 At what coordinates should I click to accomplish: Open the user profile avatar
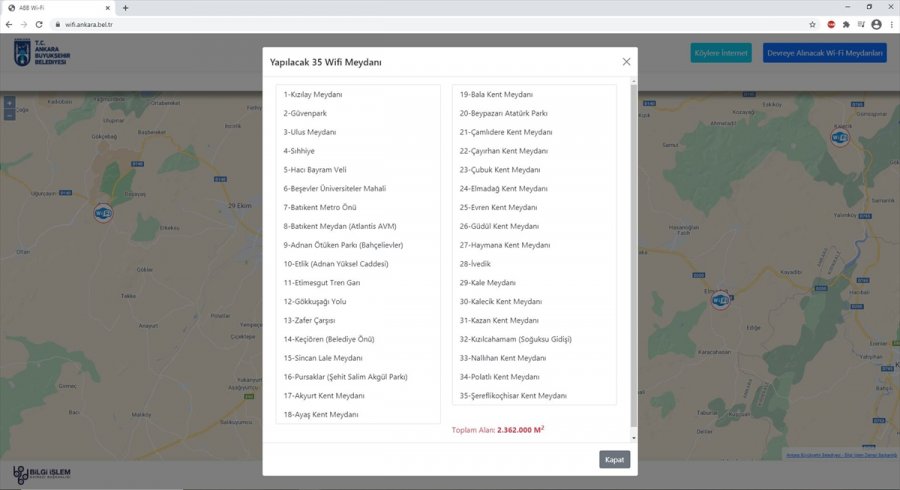pyautogui.click(x=876, y=24)
